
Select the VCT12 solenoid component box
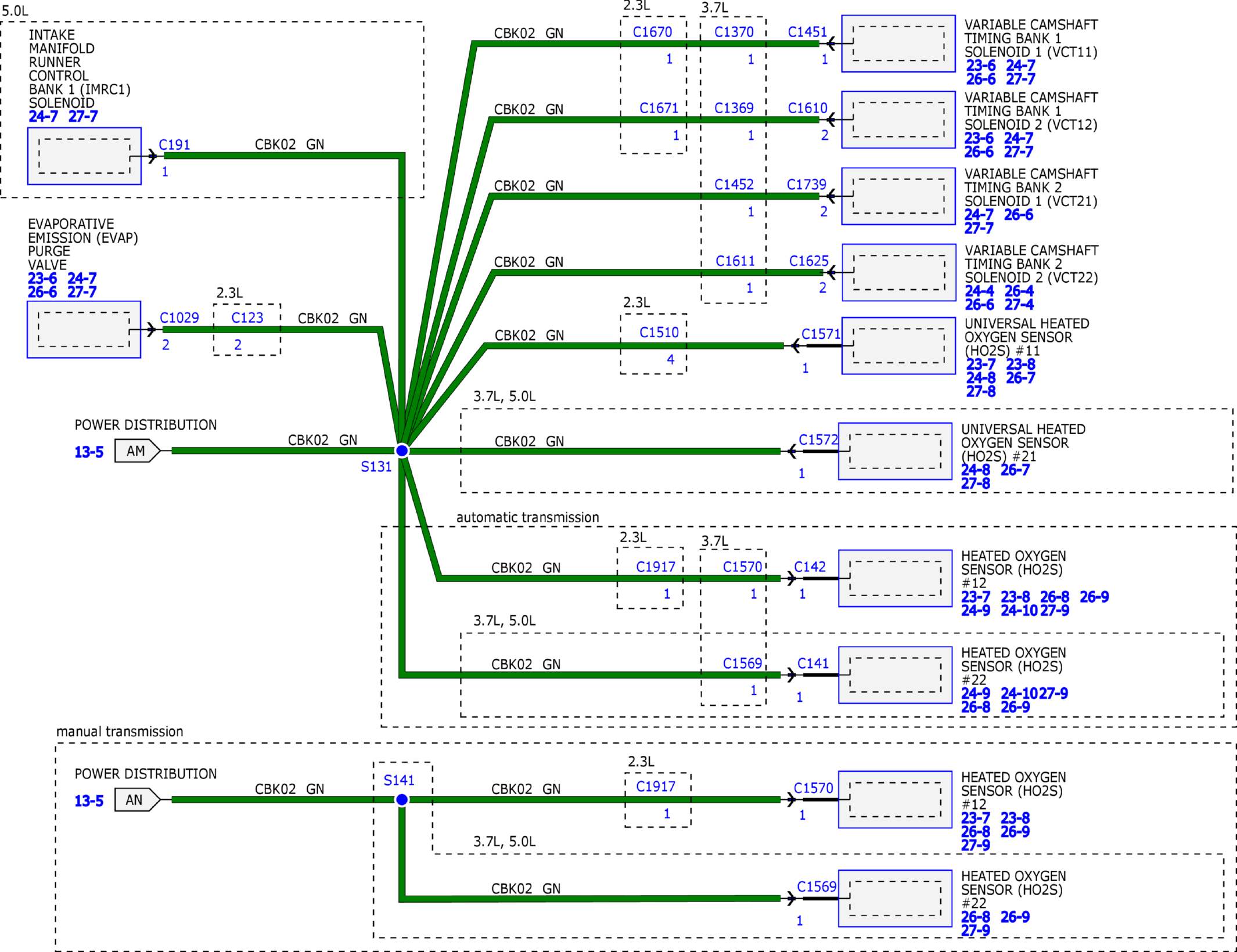tap(898, 120)
